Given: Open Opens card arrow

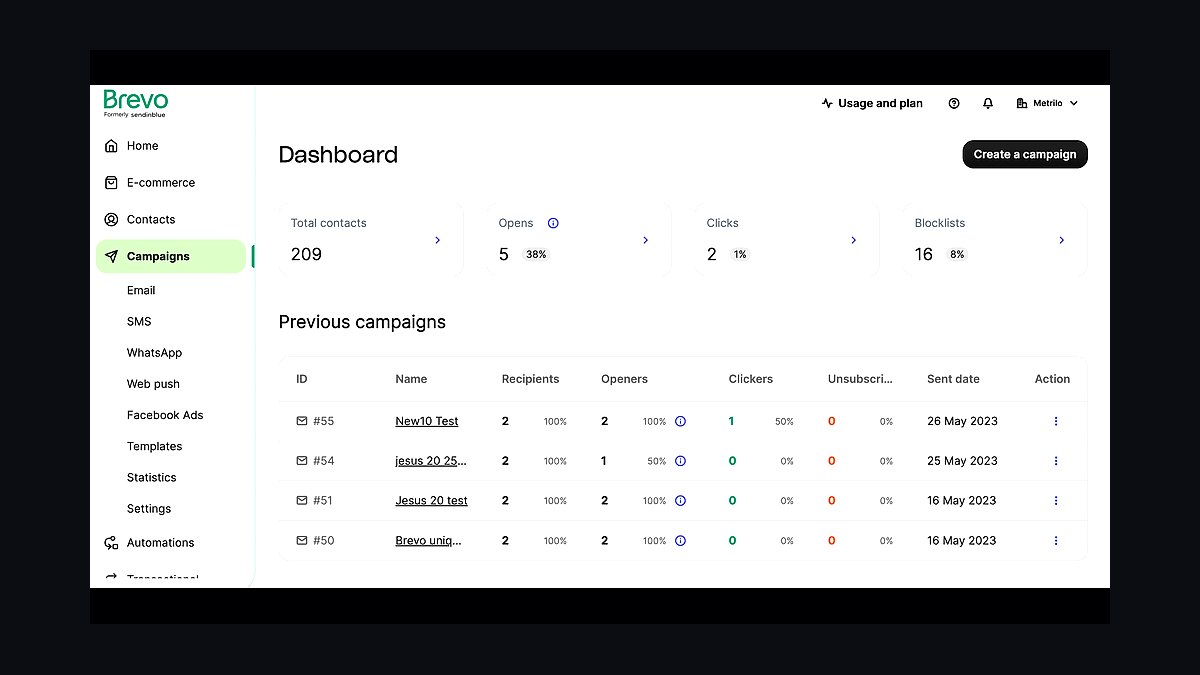Looking at the screenshot, I should [x=646, y=240].
